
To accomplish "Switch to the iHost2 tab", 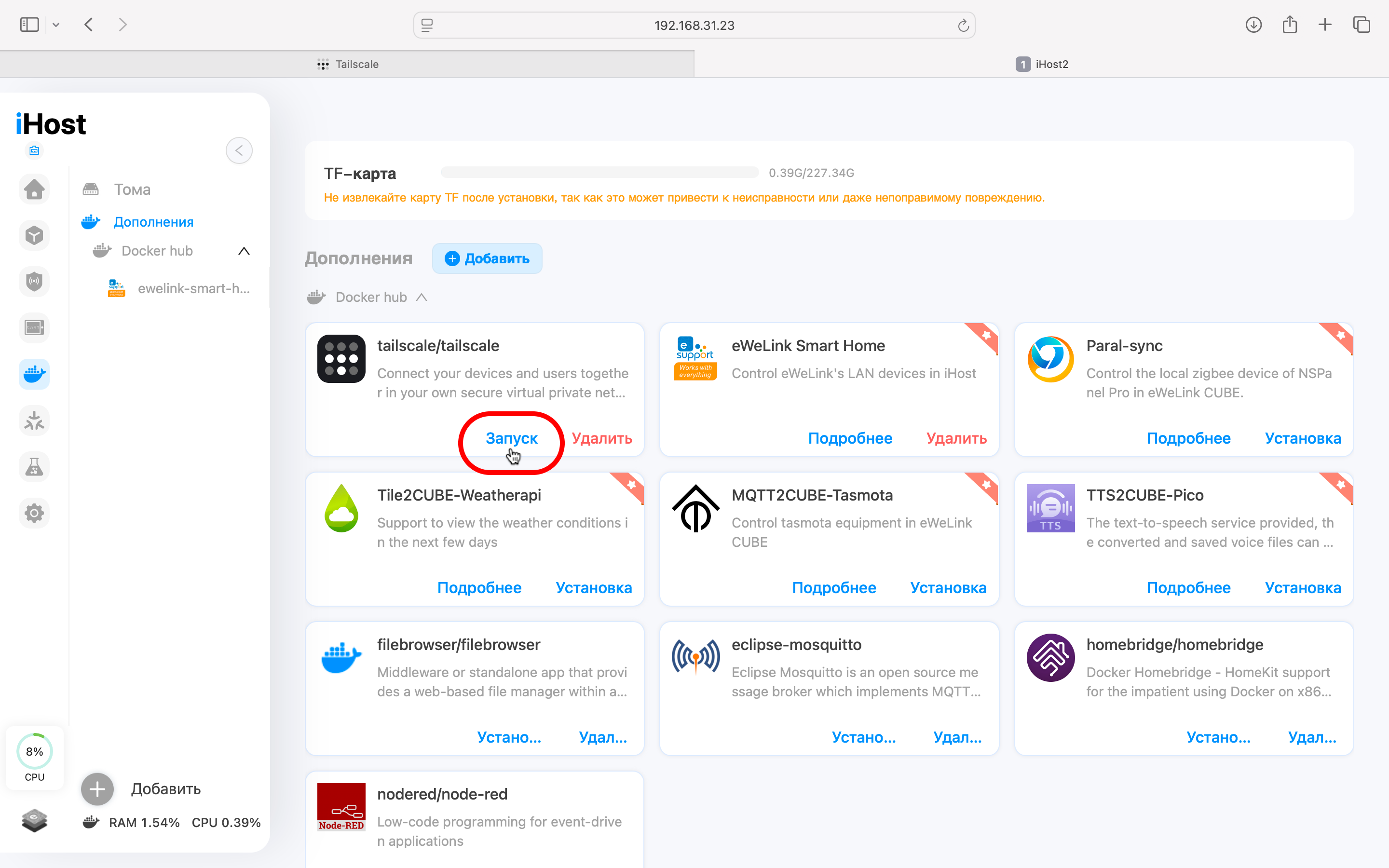I will pyautogui.click(x=1042, y=64).
